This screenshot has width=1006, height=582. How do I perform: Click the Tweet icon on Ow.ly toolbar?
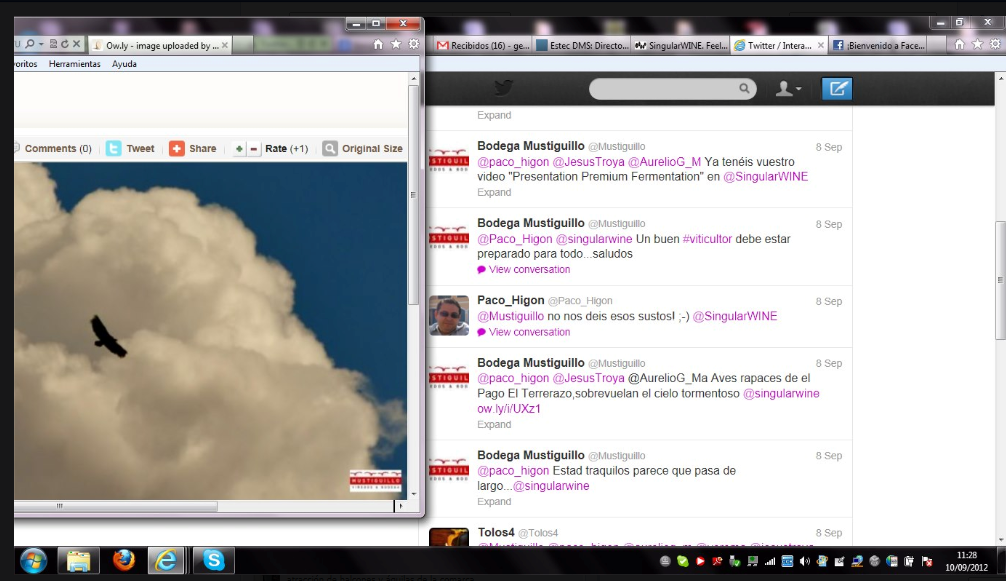tap(114, 148)
